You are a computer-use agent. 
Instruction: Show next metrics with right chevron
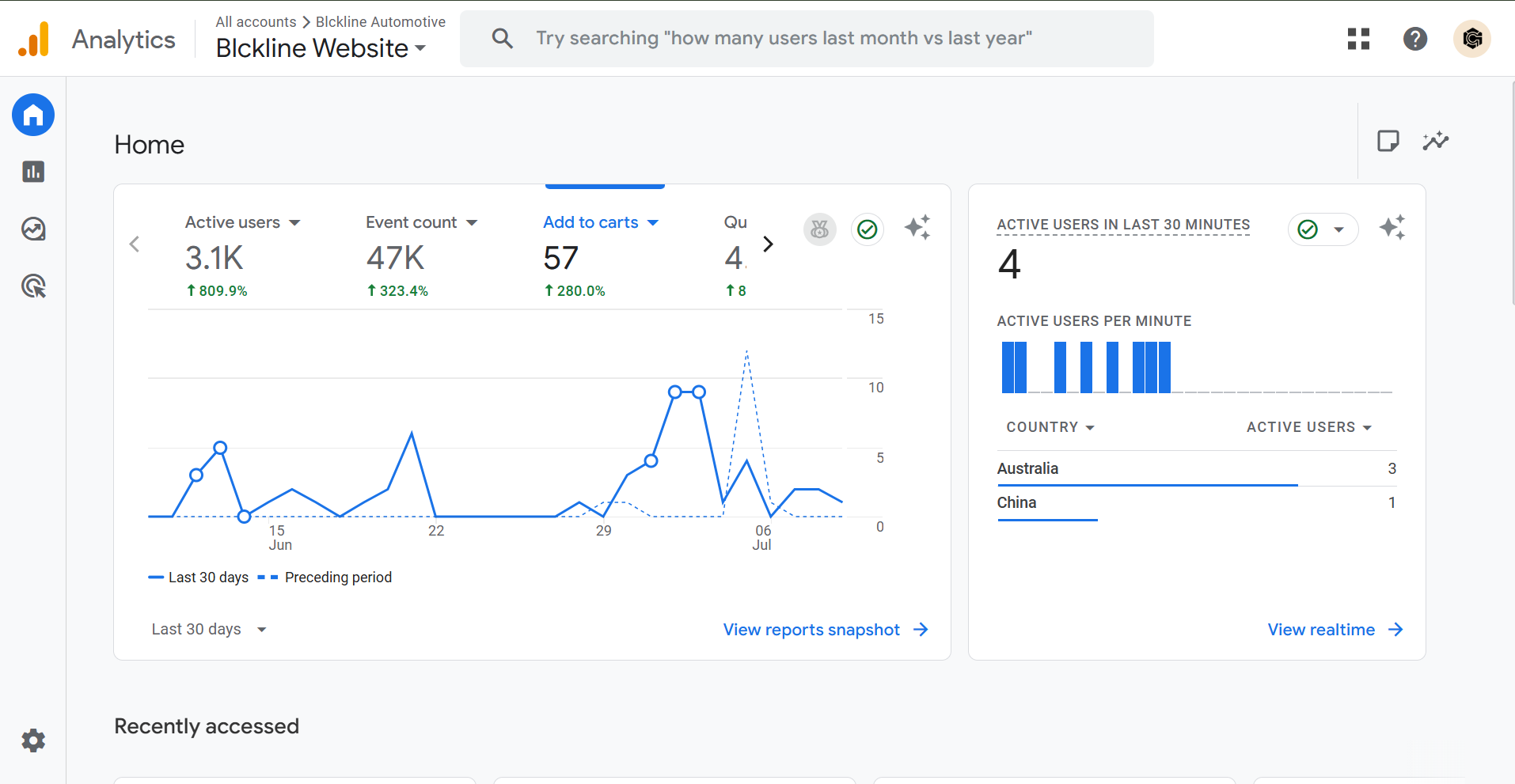click(768, 244)
